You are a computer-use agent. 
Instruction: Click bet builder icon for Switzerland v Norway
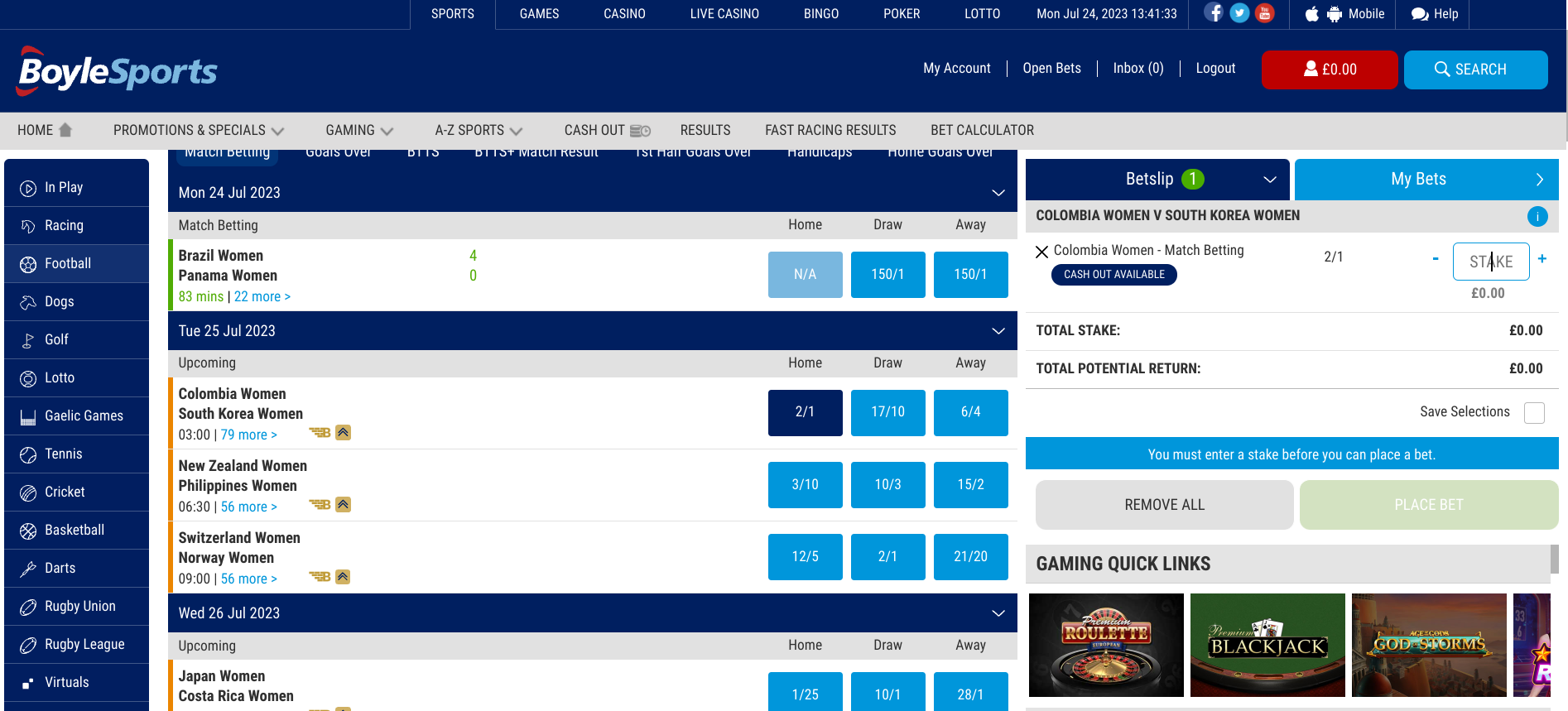coord(320,576)
